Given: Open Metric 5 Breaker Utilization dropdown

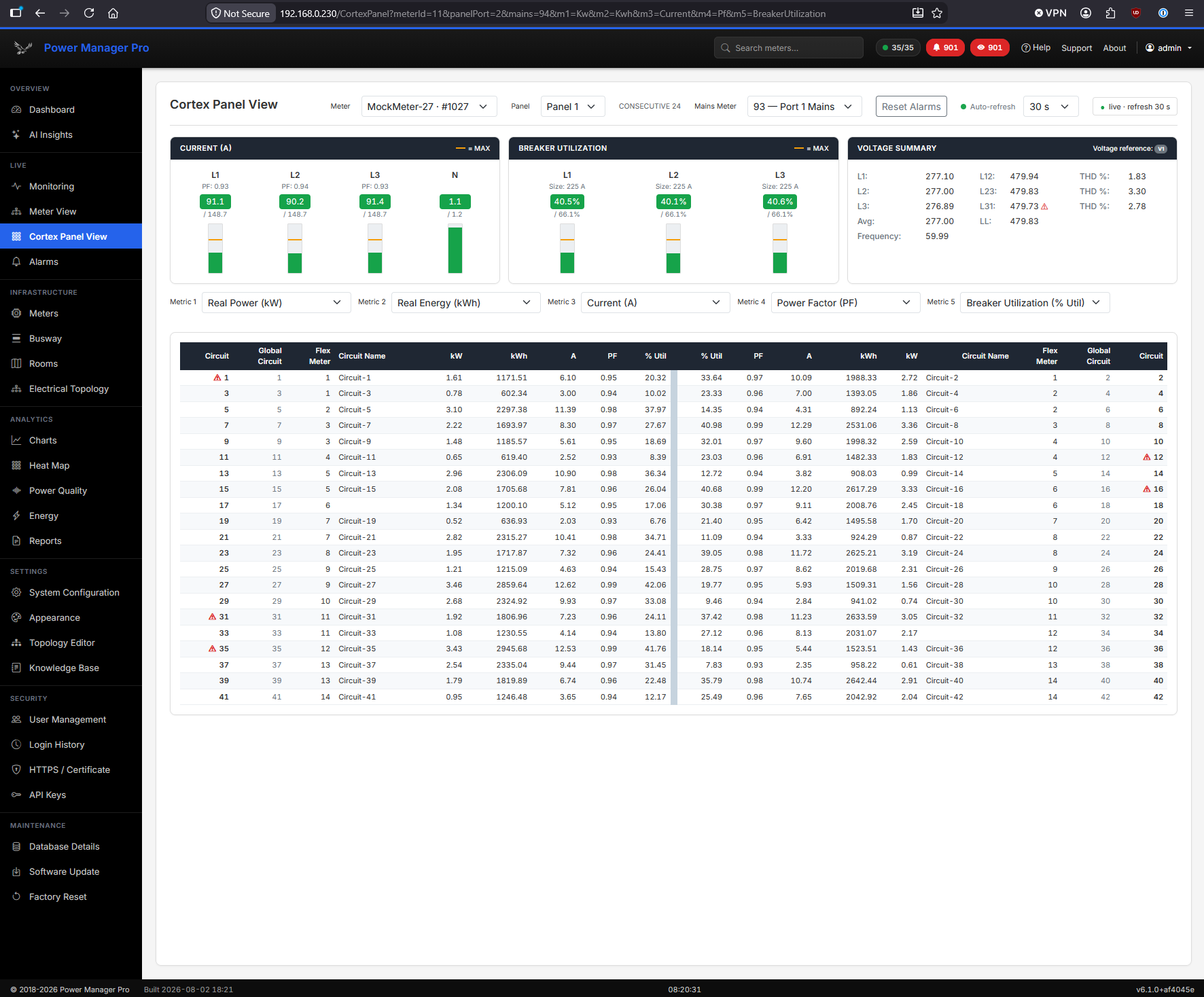Looking at the screenshot, I should tap(1035, 303).
